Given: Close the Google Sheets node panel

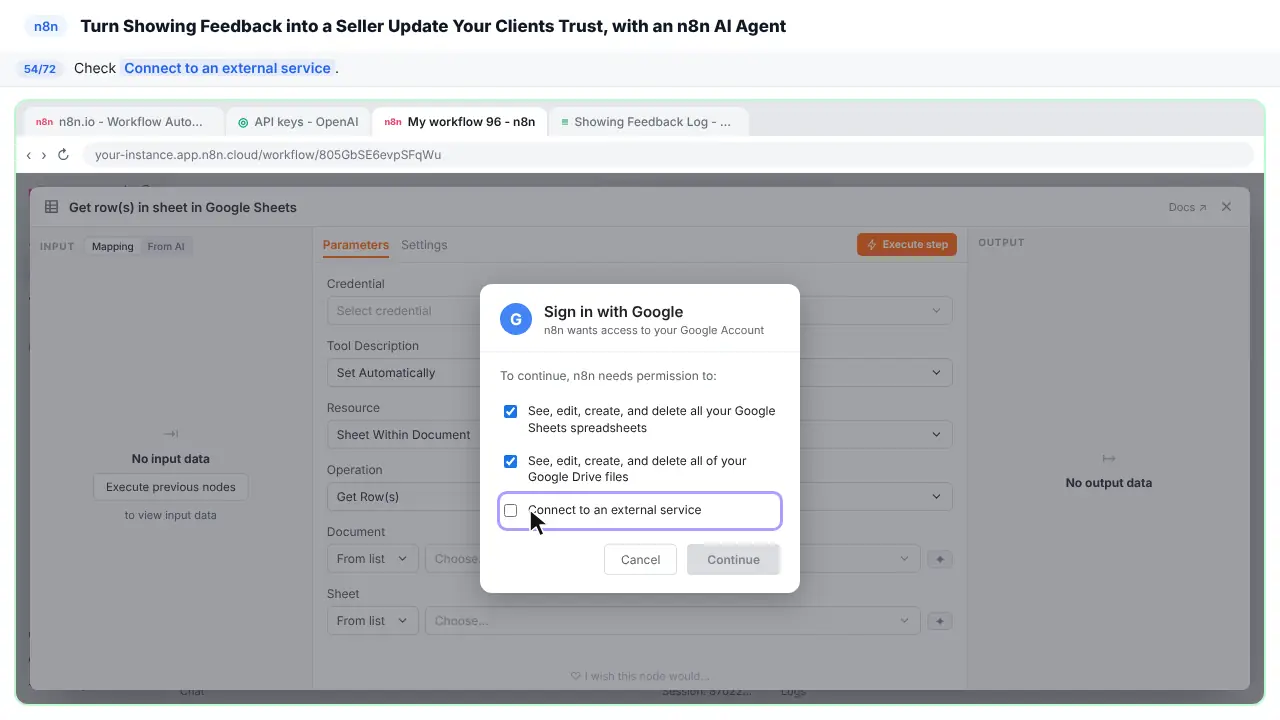Looking at the screenshot, I should [x=1226, y=207].
